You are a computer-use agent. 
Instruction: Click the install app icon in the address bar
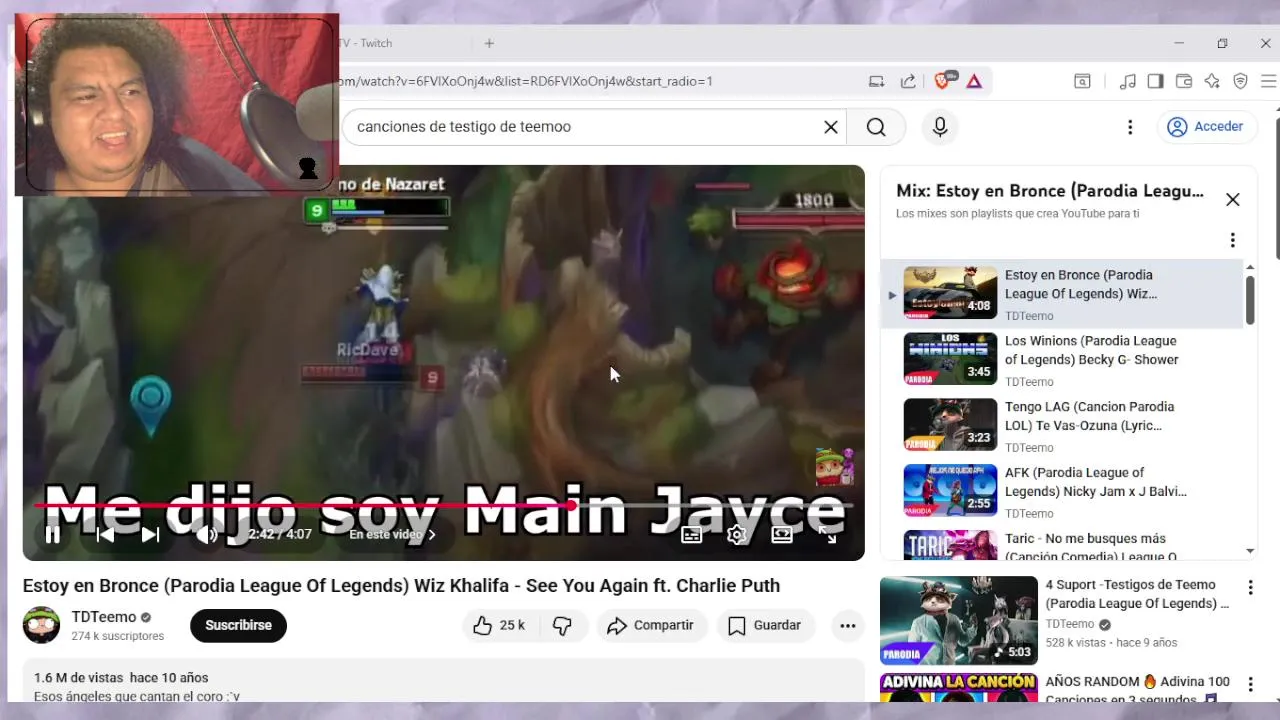coord(877,81)
